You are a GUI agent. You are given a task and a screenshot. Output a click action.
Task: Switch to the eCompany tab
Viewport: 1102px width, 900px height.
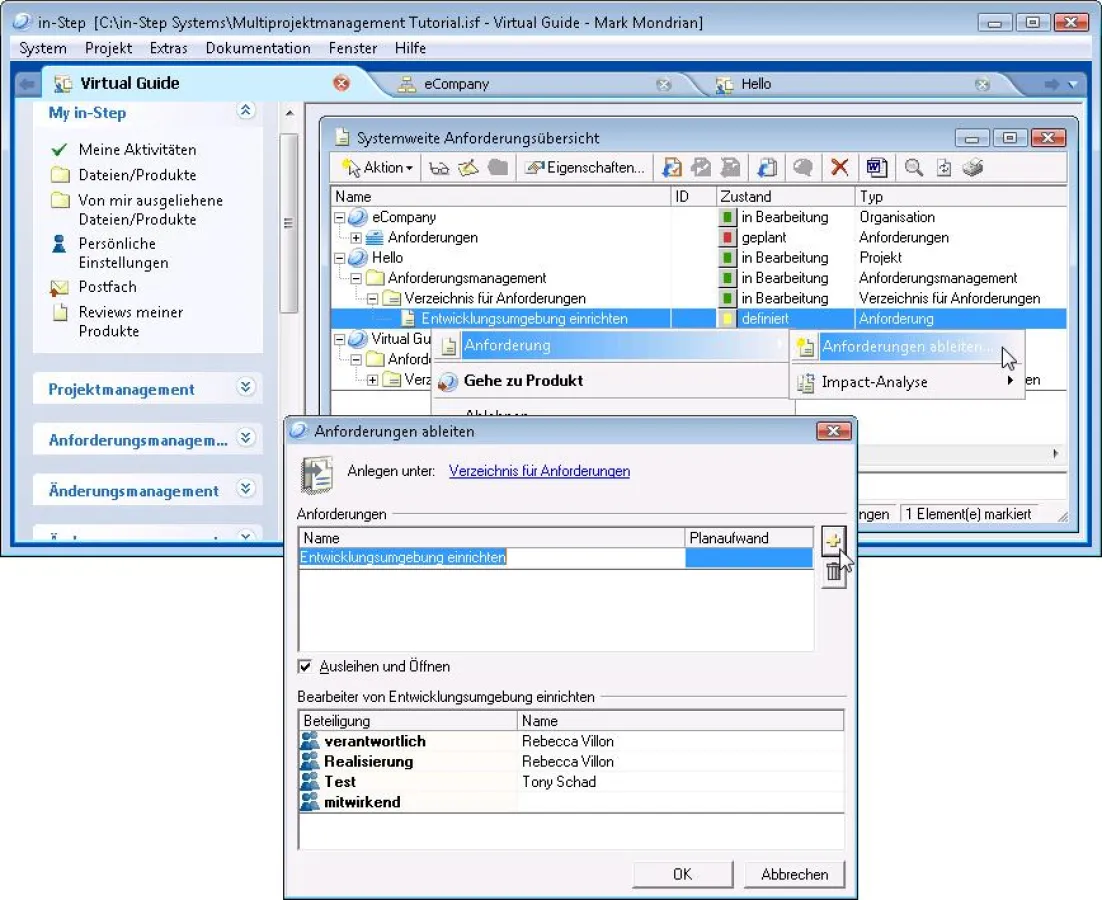456,84
